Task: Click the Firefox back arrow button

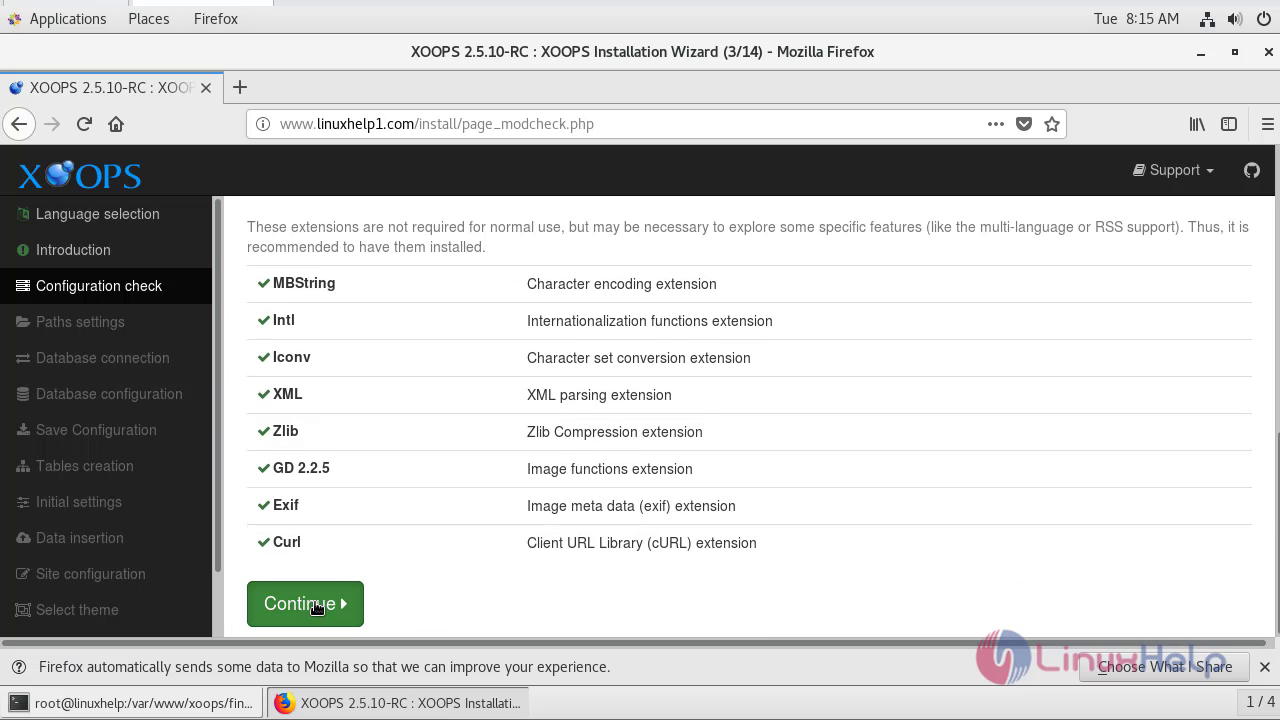Action: point(19,124)
